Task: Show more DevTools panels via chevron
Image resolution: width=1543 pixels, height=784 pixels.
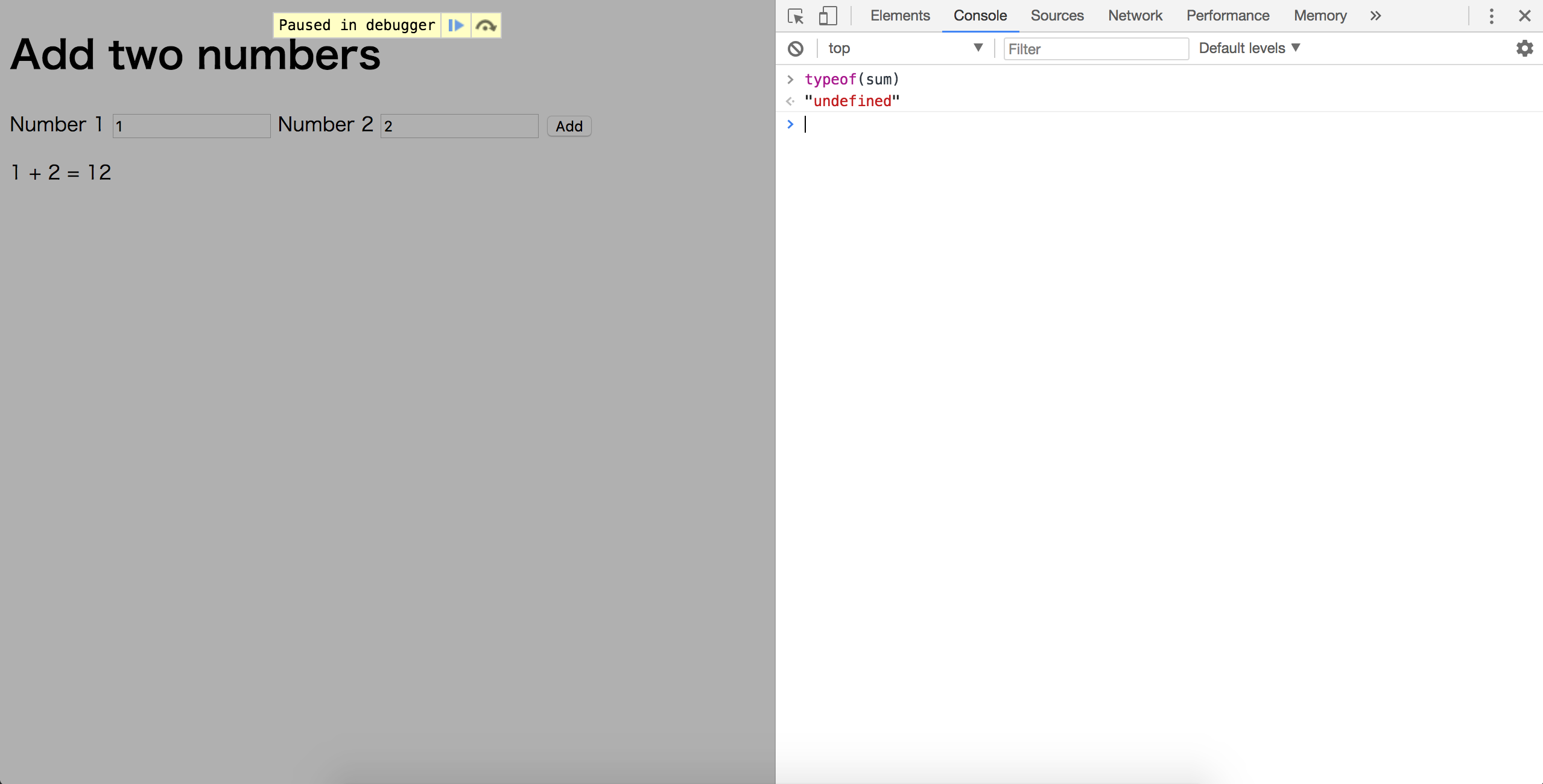Action: 1375,16
